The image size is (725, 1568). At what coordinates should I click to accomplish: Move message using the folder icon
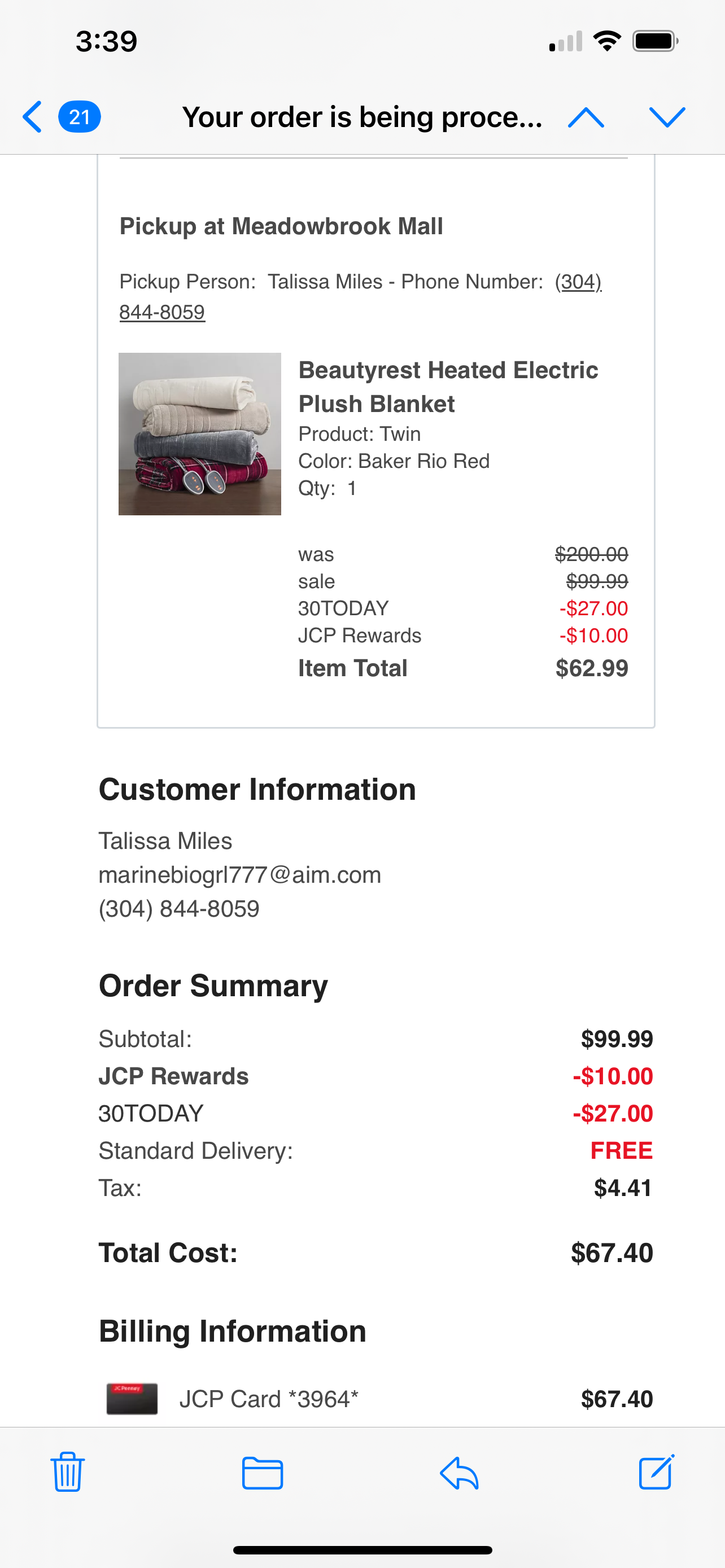263,1473
